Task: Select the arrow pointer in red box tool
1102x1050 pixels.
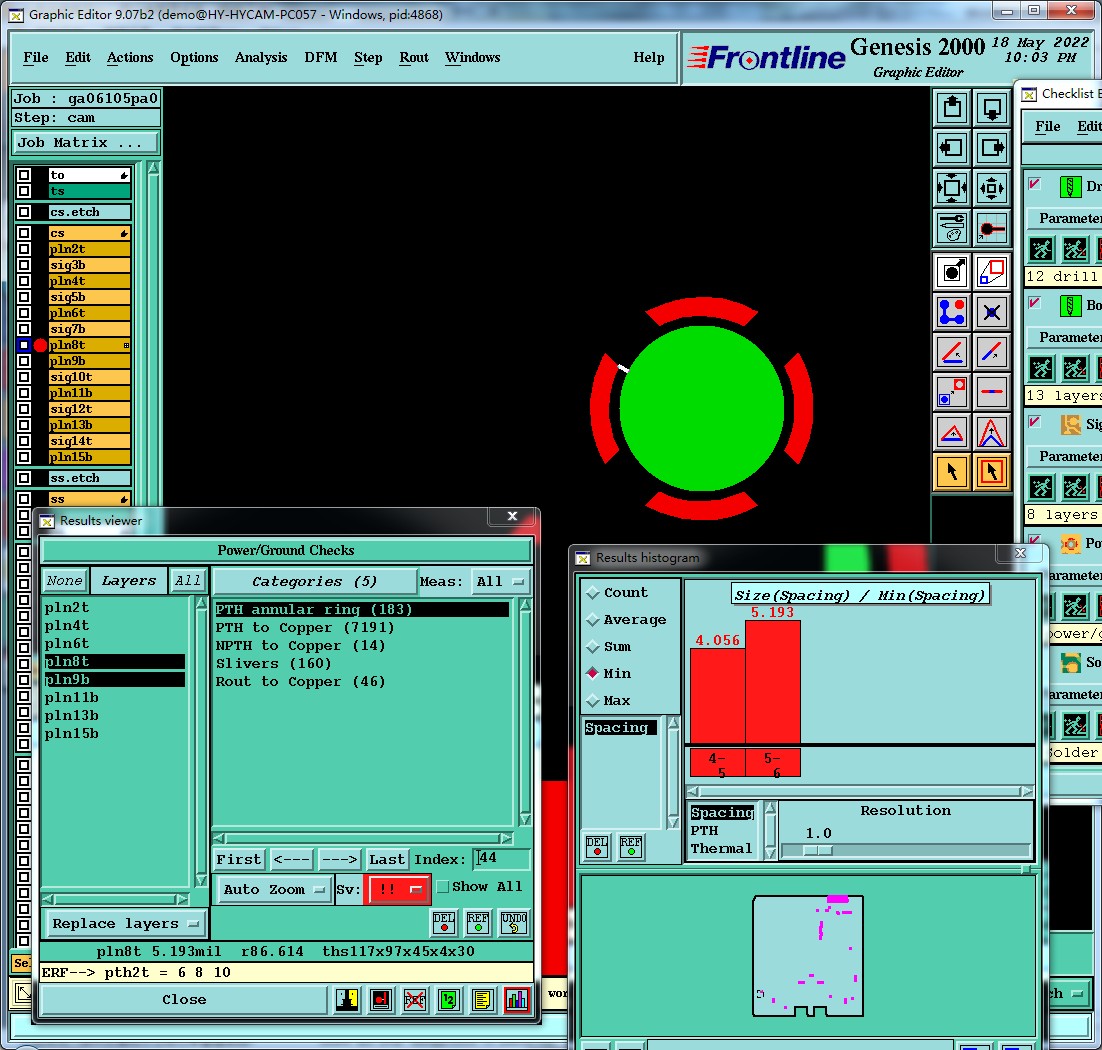Action: (x=992, y=472)
